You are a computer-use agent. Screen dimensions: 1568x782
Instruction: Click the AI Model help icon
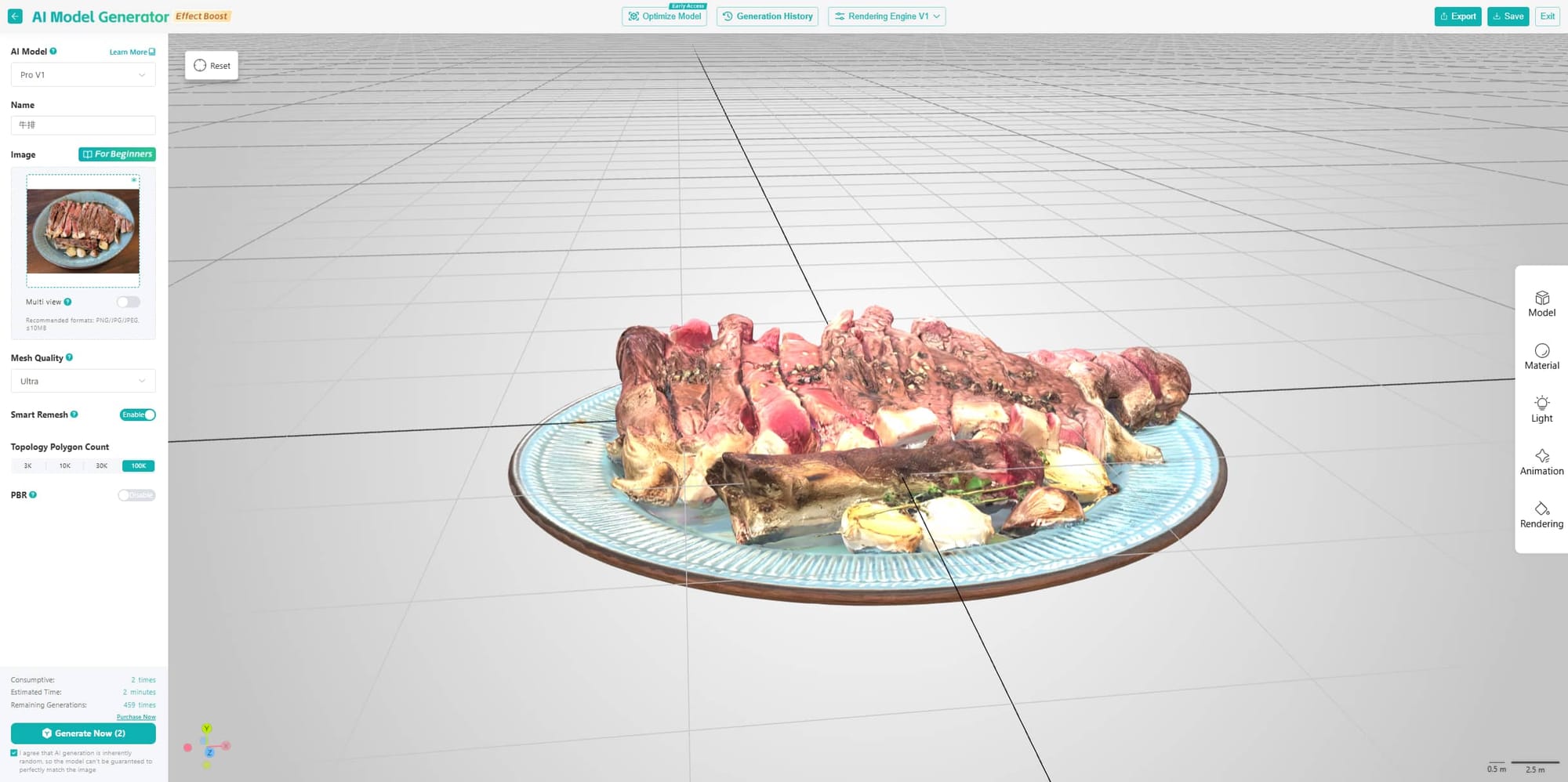click(53, 51)
